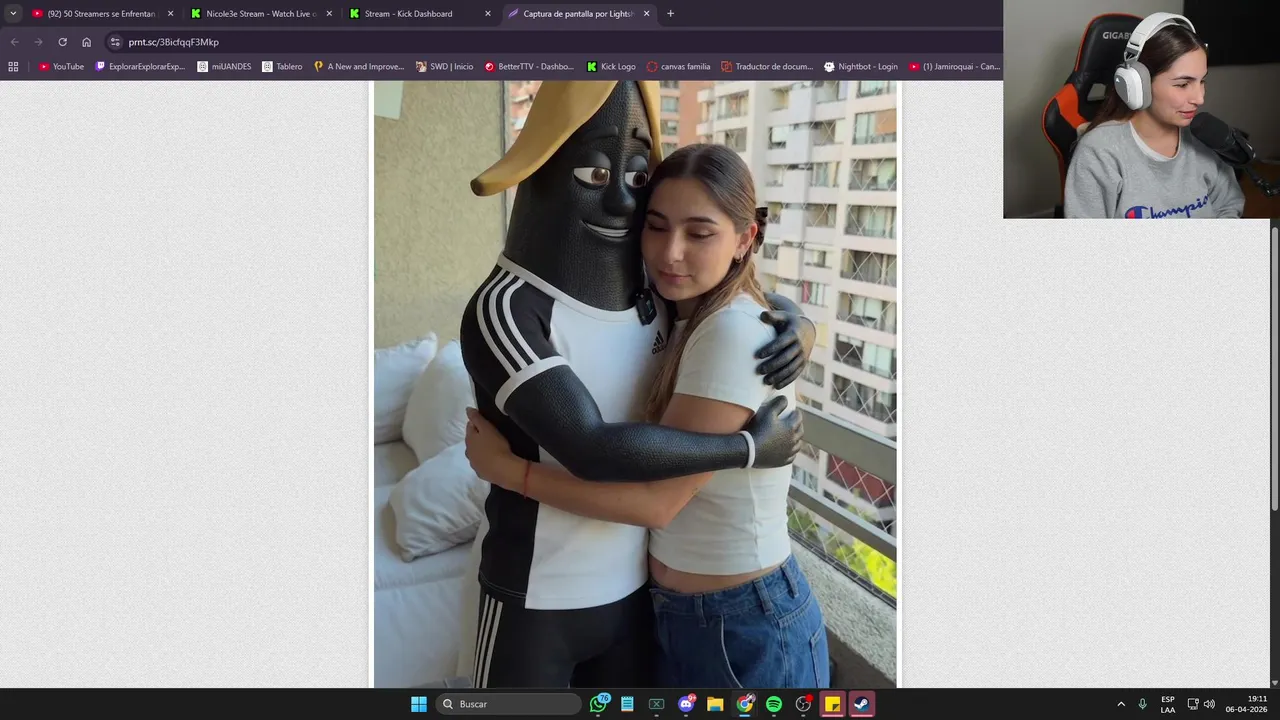Open Spotify from the taskbar

tap(774, 704)
